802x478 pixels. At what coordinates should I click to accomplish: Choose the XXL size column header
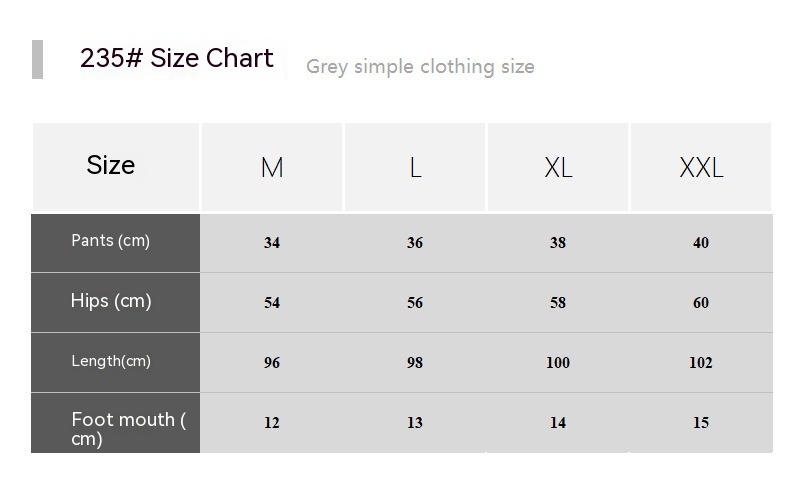pos(701,168)
